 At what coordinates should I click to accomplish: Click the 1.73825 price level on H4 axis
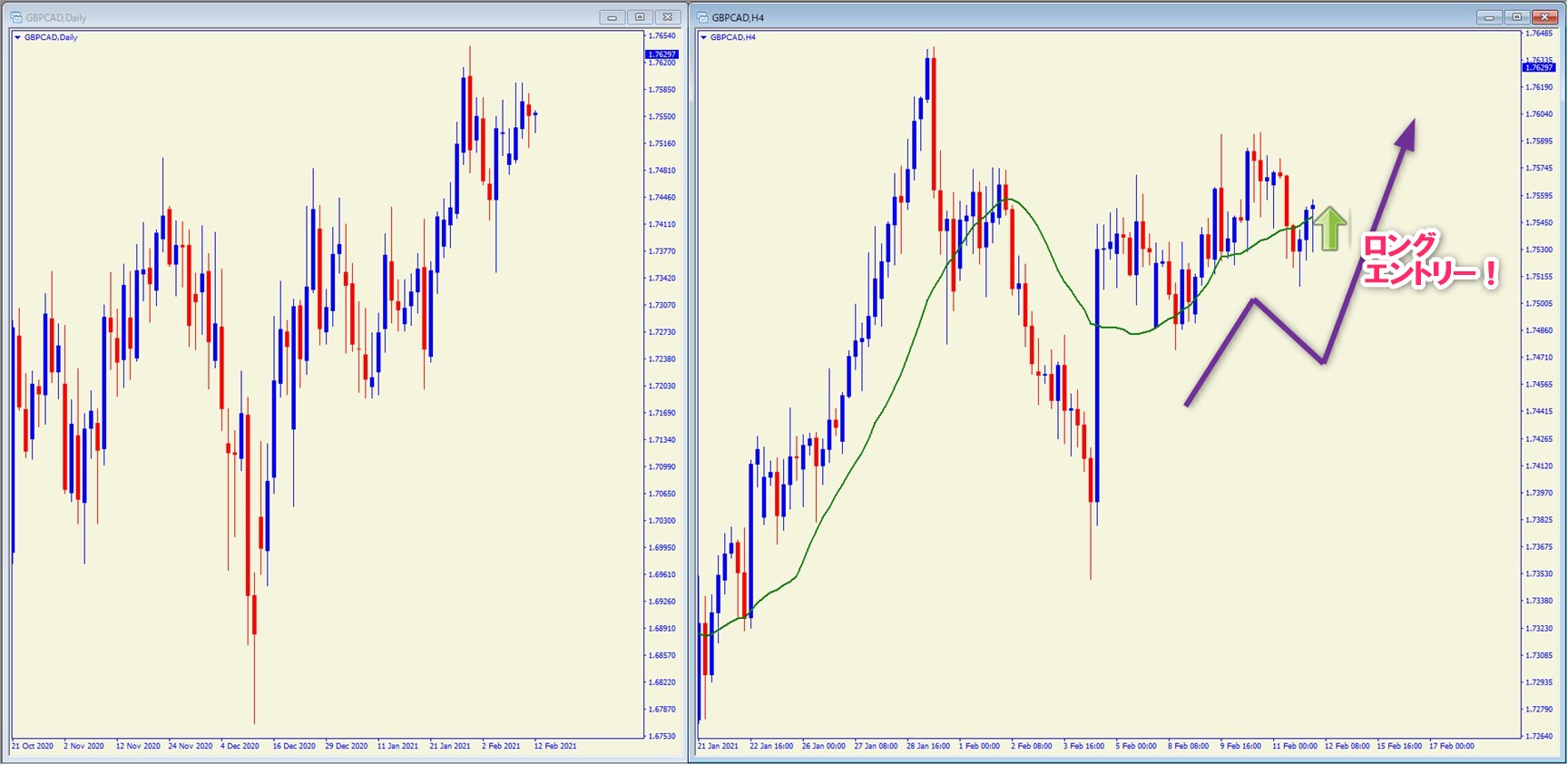(x=1539, y=520)
